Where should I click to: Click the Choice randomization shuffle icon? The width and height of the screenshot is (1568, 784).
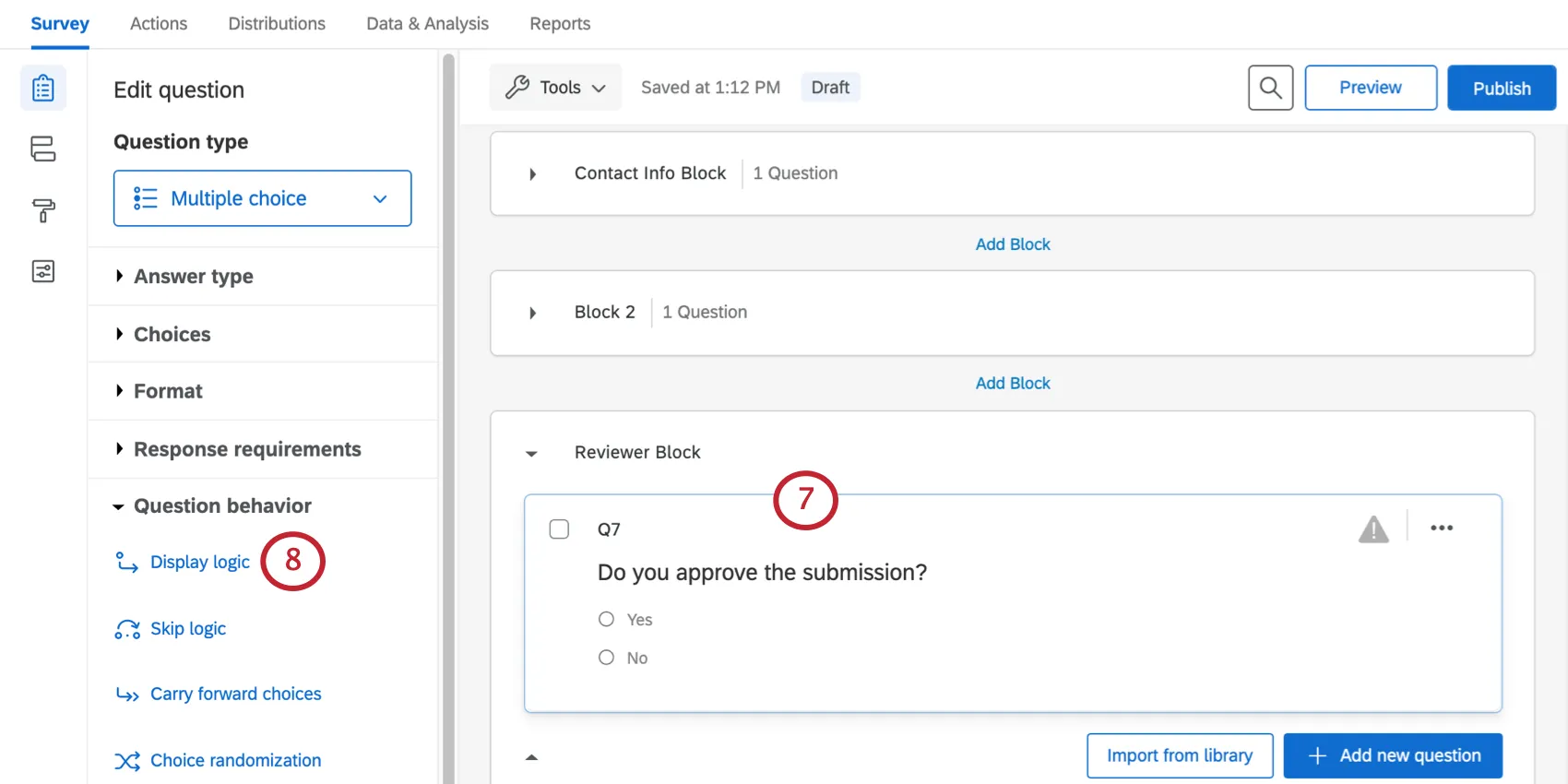127,761
